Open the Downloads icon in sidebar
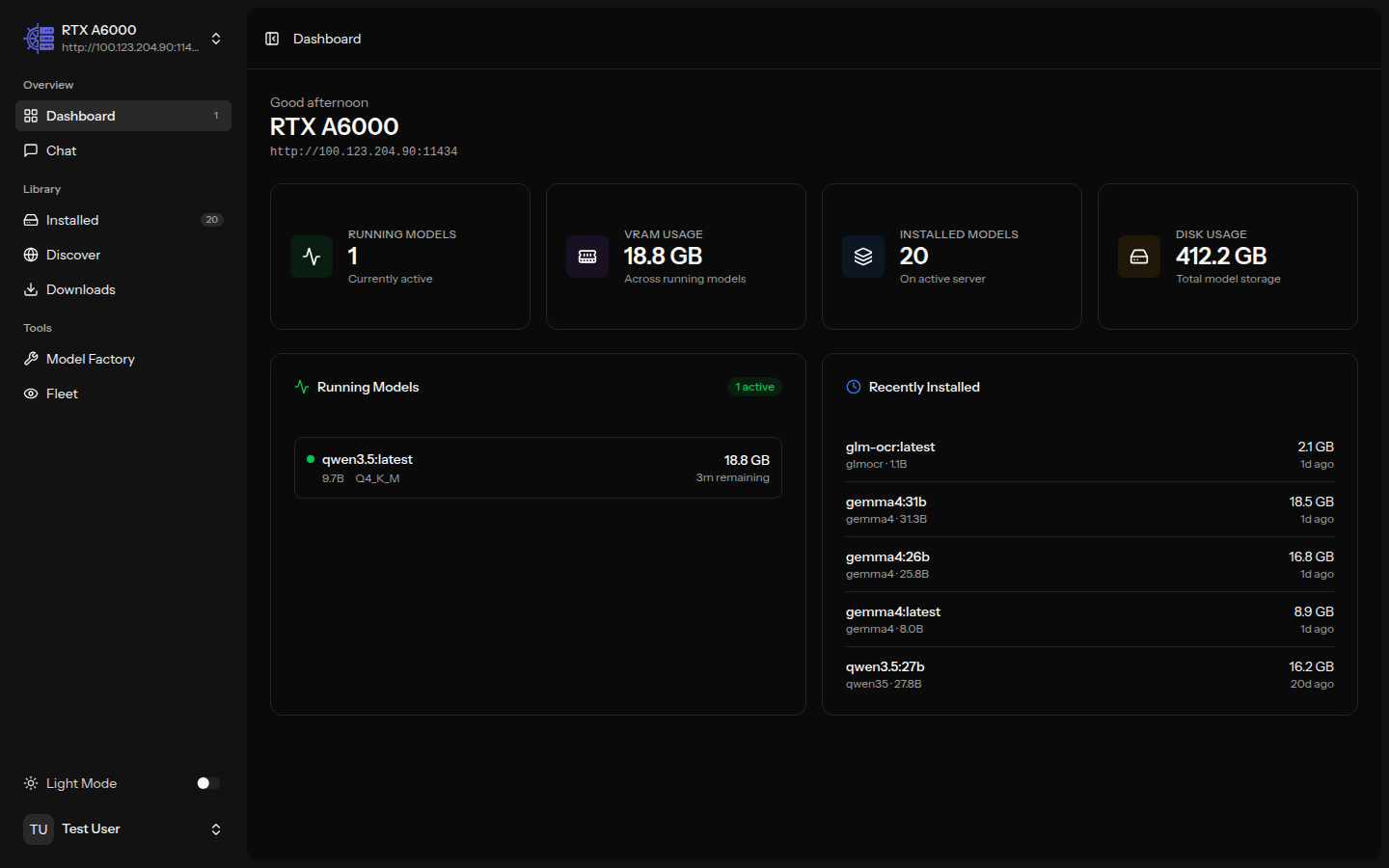 (x=30, y=288)
